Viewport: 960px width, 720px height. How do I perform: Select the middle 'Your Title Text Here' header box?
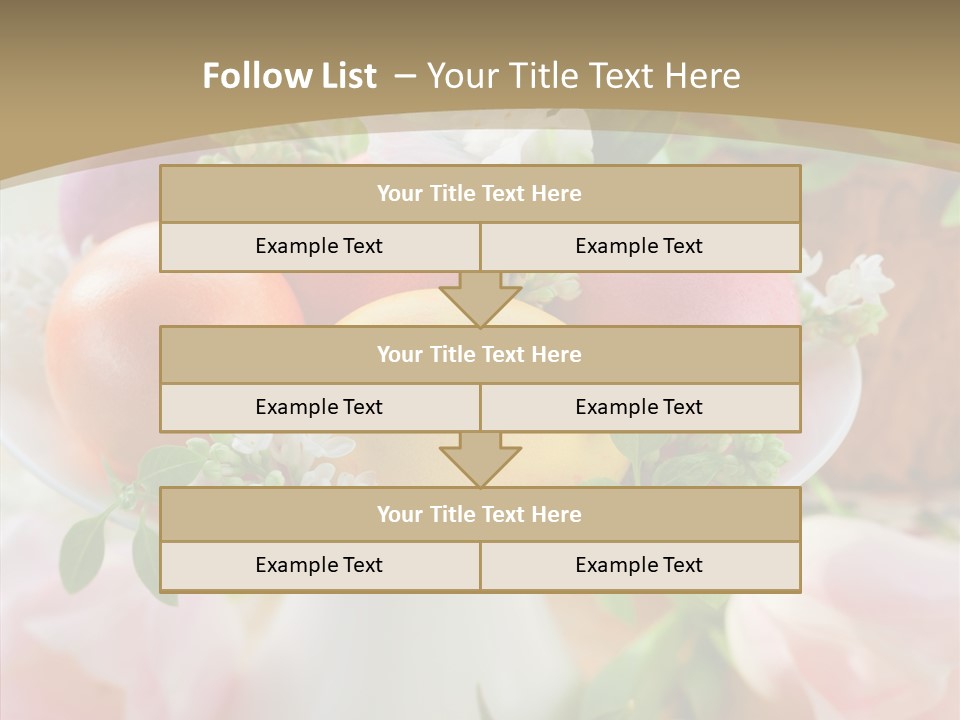click(x=480, y=354)
